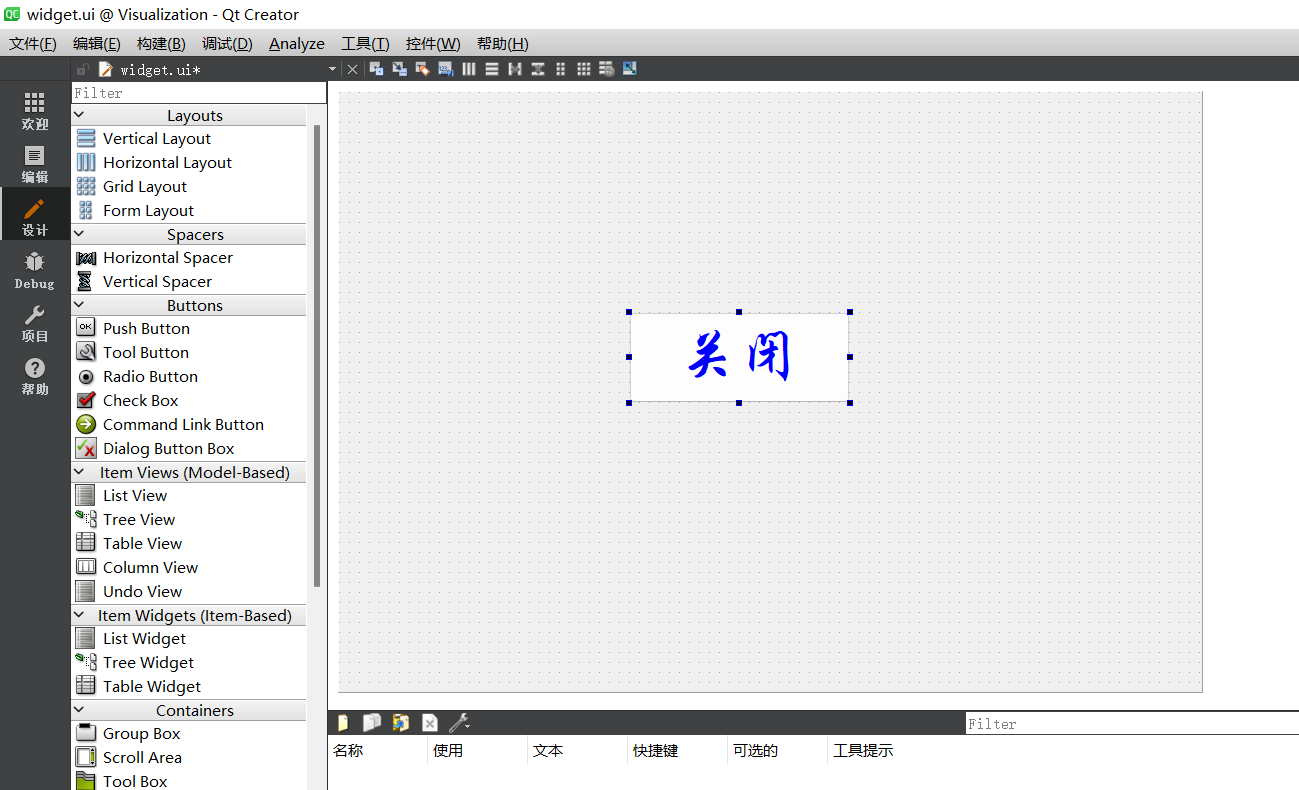
Task: Switch to Edit Signals/Slots mode
Action: (x=399, y=69)
